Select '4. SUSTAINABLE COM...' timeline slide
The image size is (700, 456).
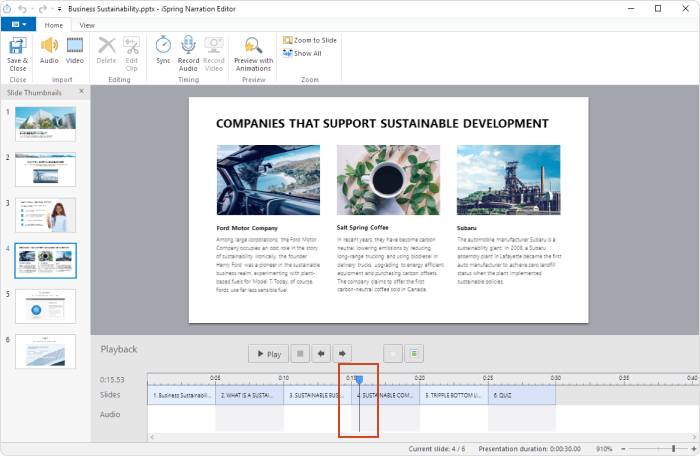[x=387, y=396]
